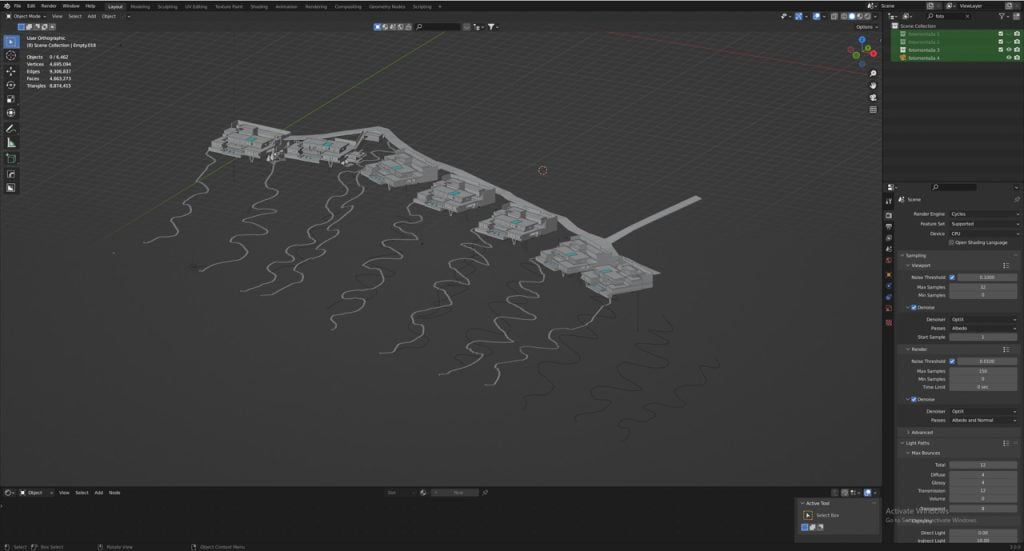Toggle the render Noise Threshold checkbox
This screenshot has height=551, width=1024.
tap(951, 361)
